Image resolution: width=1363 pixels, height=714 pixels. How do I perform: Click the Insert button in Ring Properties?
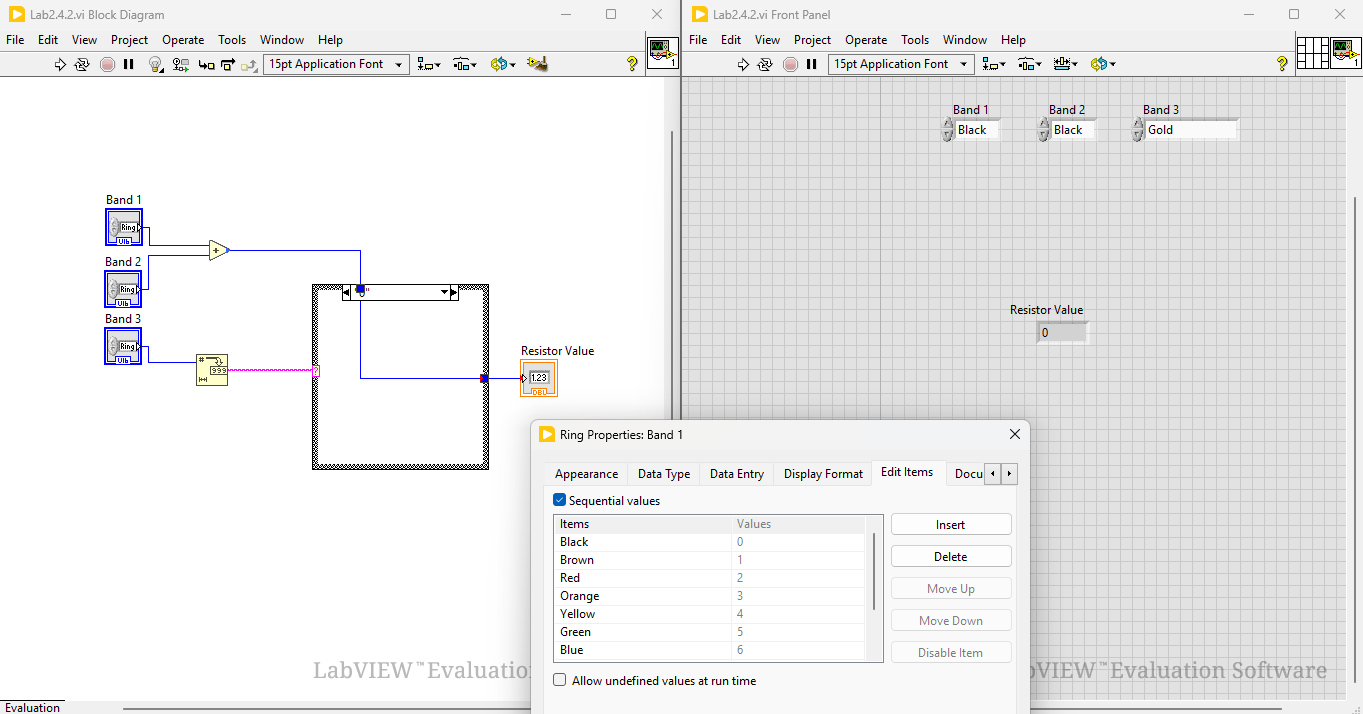(x=951, y=524)
